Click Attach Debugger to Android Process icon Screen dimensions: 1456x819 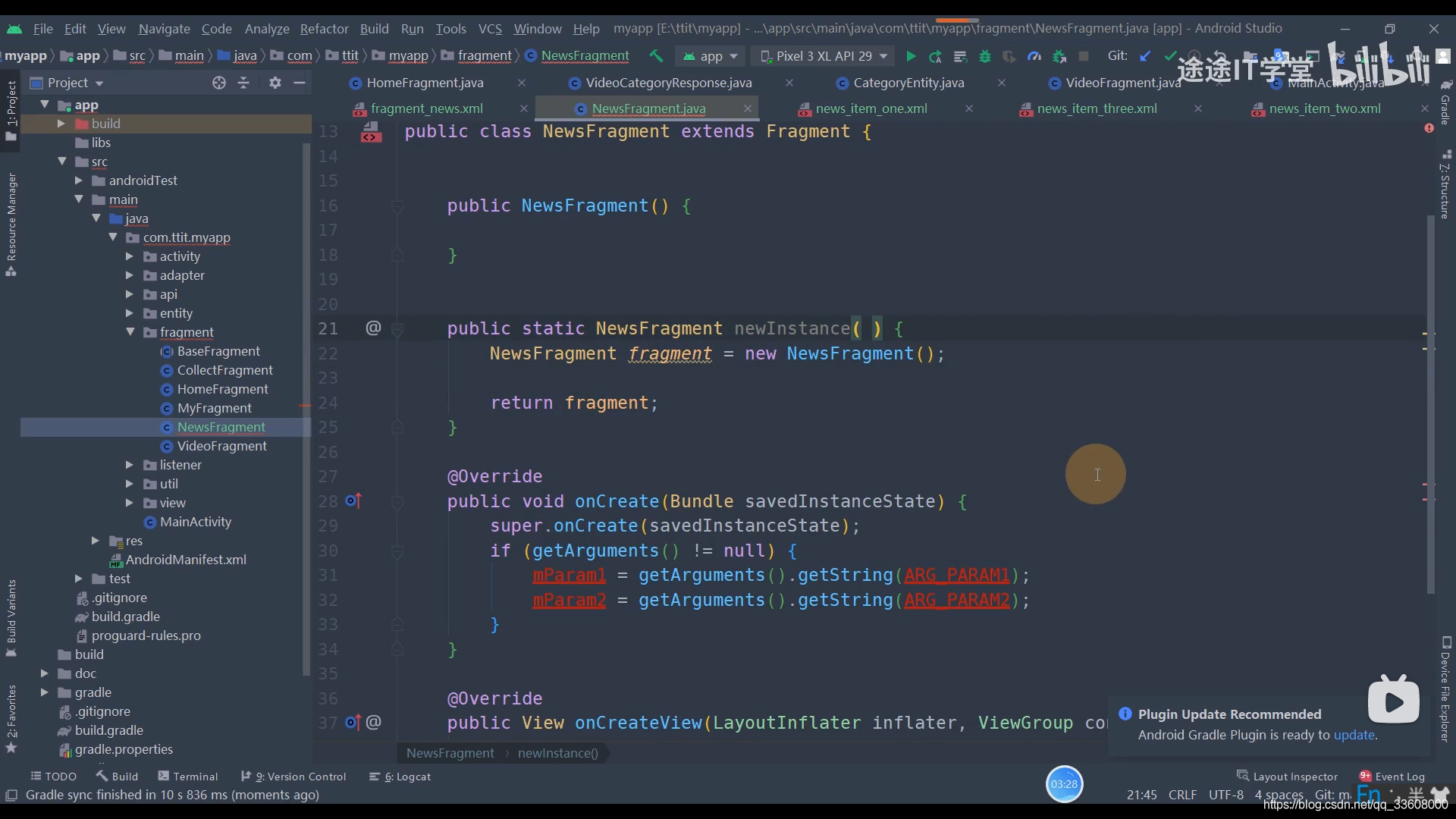tap(1059, 56)
